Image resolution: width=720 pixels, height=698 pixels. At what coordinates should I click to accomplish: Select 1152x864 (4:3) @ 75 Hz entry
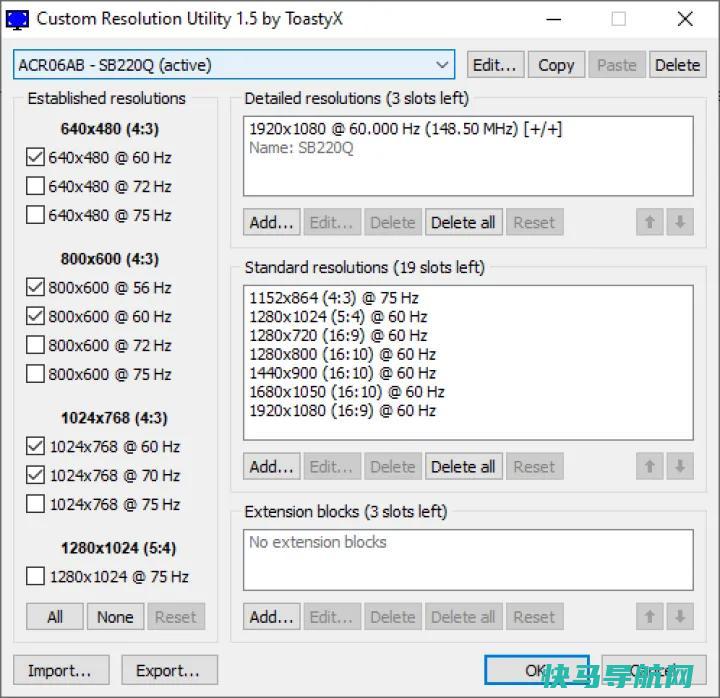(468, 298)
